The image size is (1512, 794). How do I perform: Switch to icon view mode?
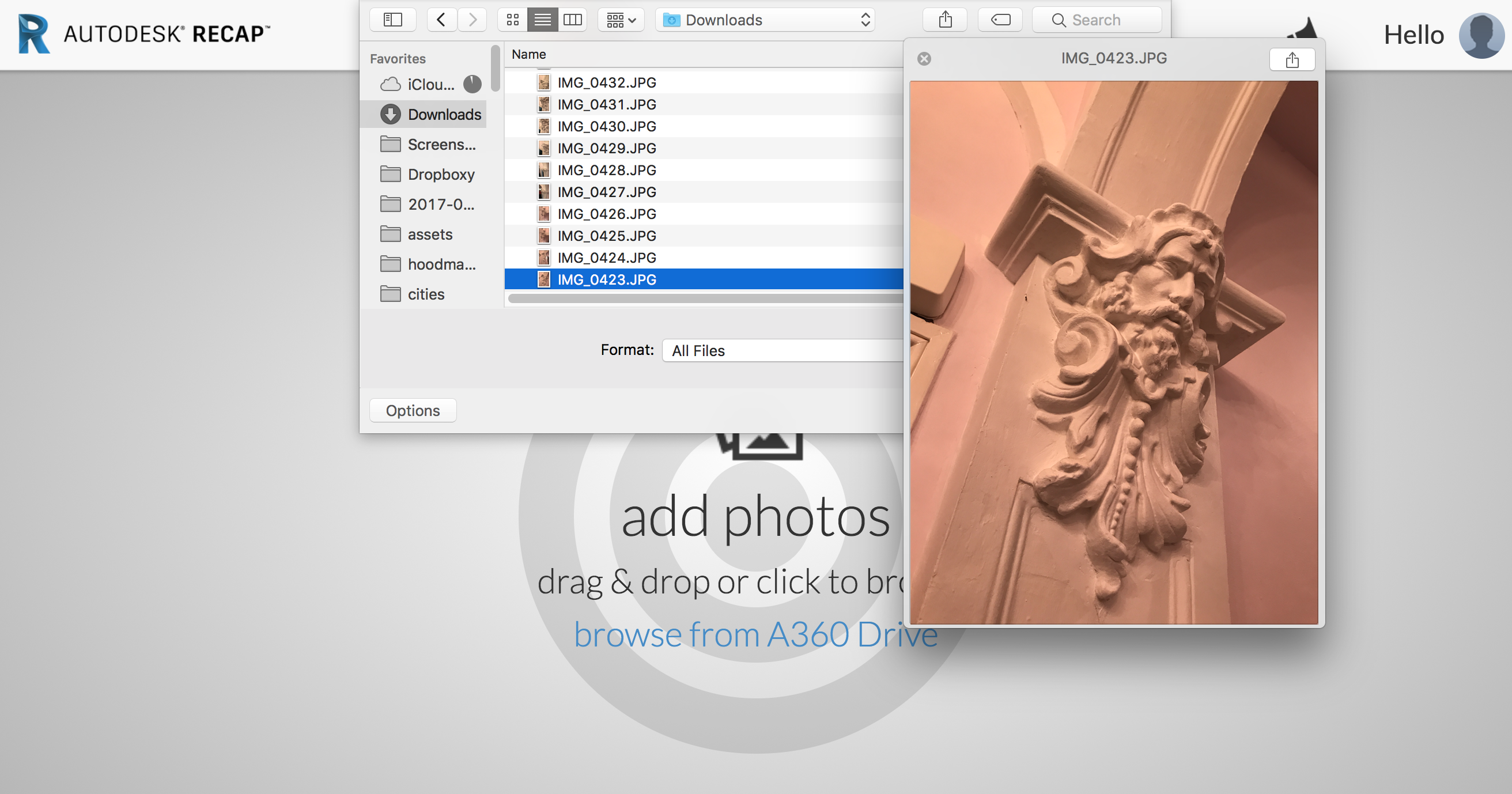(512, 20)
